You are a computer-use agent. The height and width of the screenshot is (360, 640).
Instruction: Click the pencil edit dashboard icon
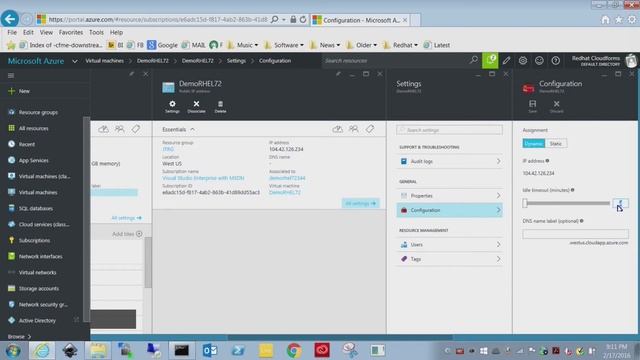click(x=507, y=60)
